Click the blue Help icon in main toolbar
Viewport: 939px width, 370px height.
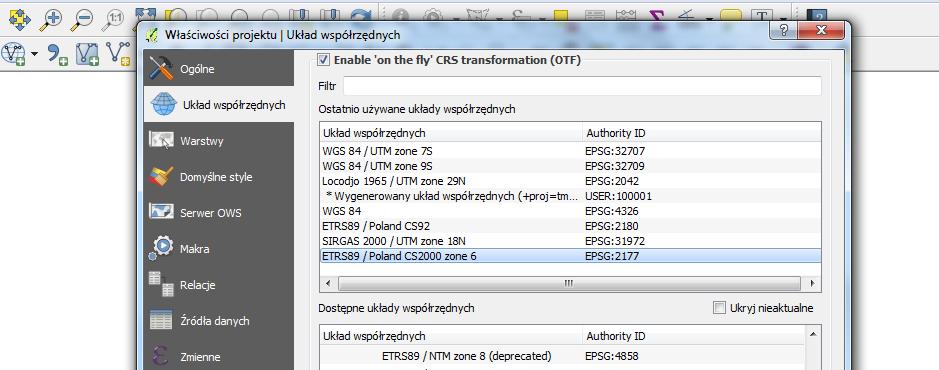pos(816,16)
